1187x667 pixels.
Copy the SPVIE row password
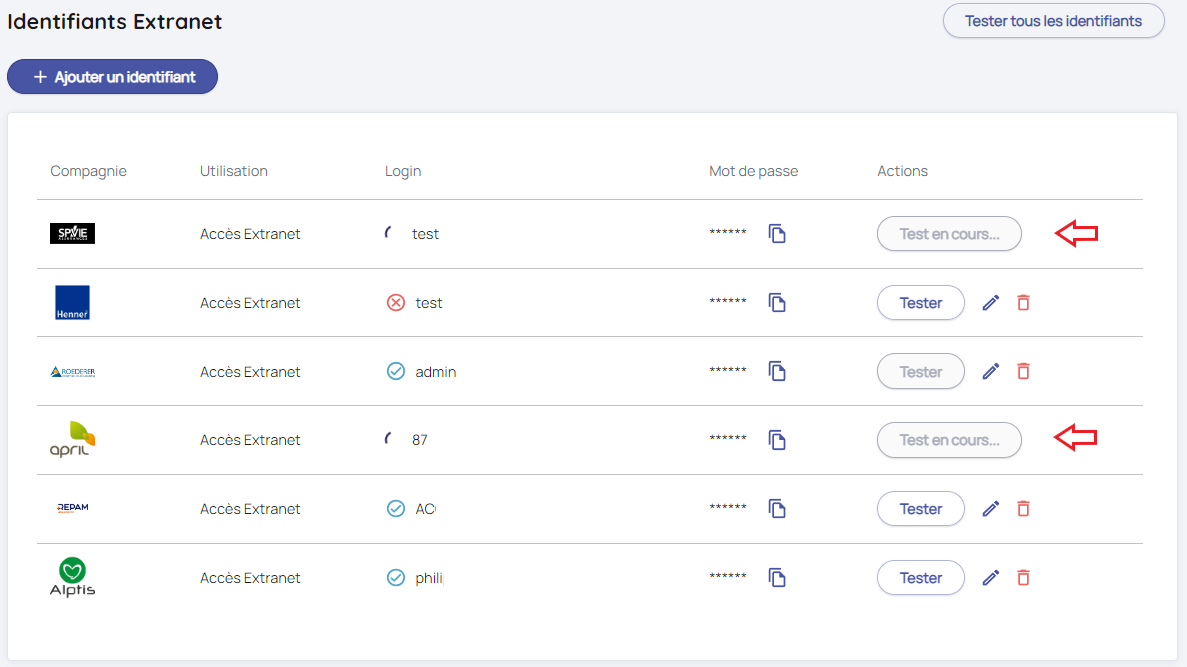coord(777,234)
